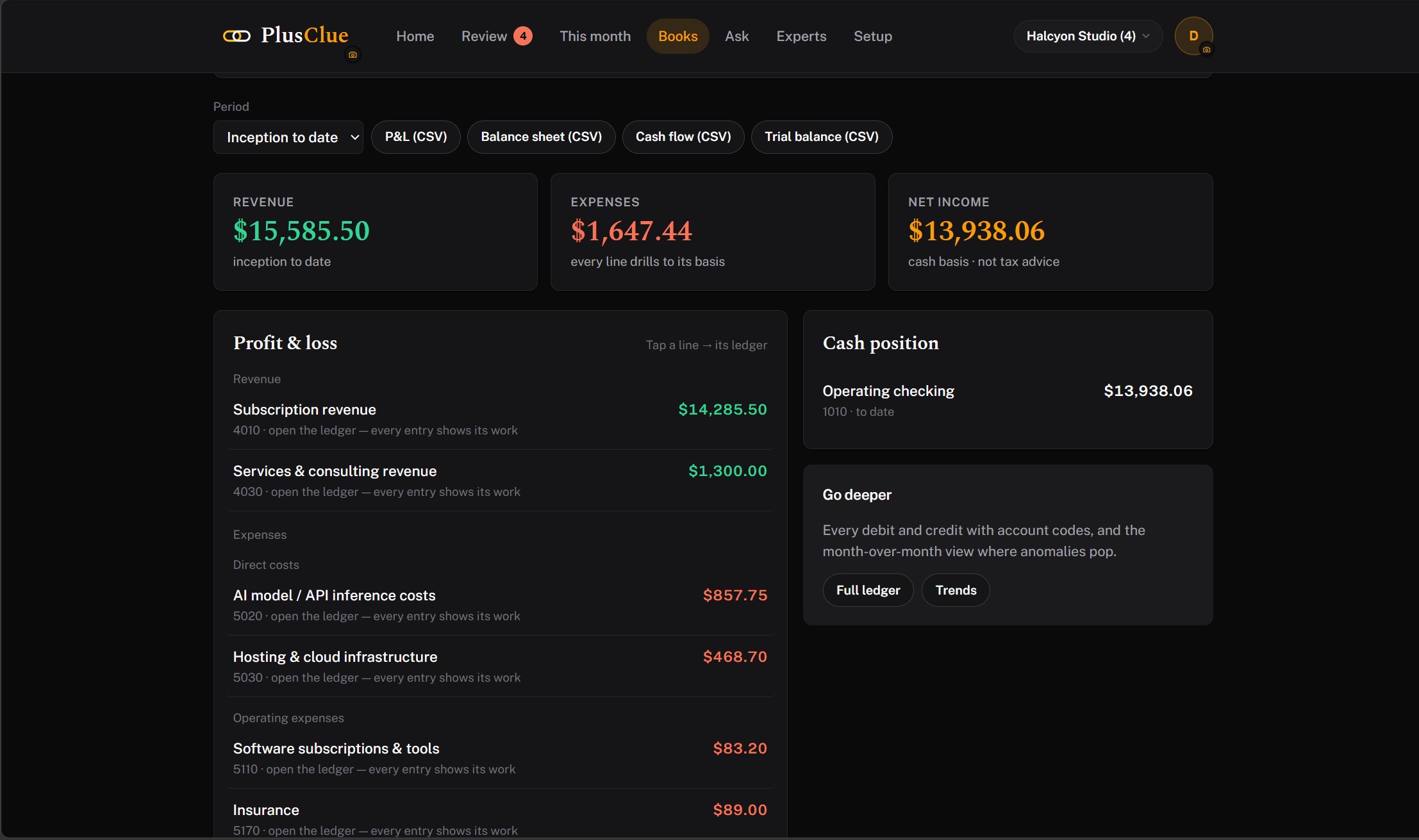Drill into AI model / API inference costs
The height and width of the screenshot is (840, 1419).
click(x=500, y=605)
